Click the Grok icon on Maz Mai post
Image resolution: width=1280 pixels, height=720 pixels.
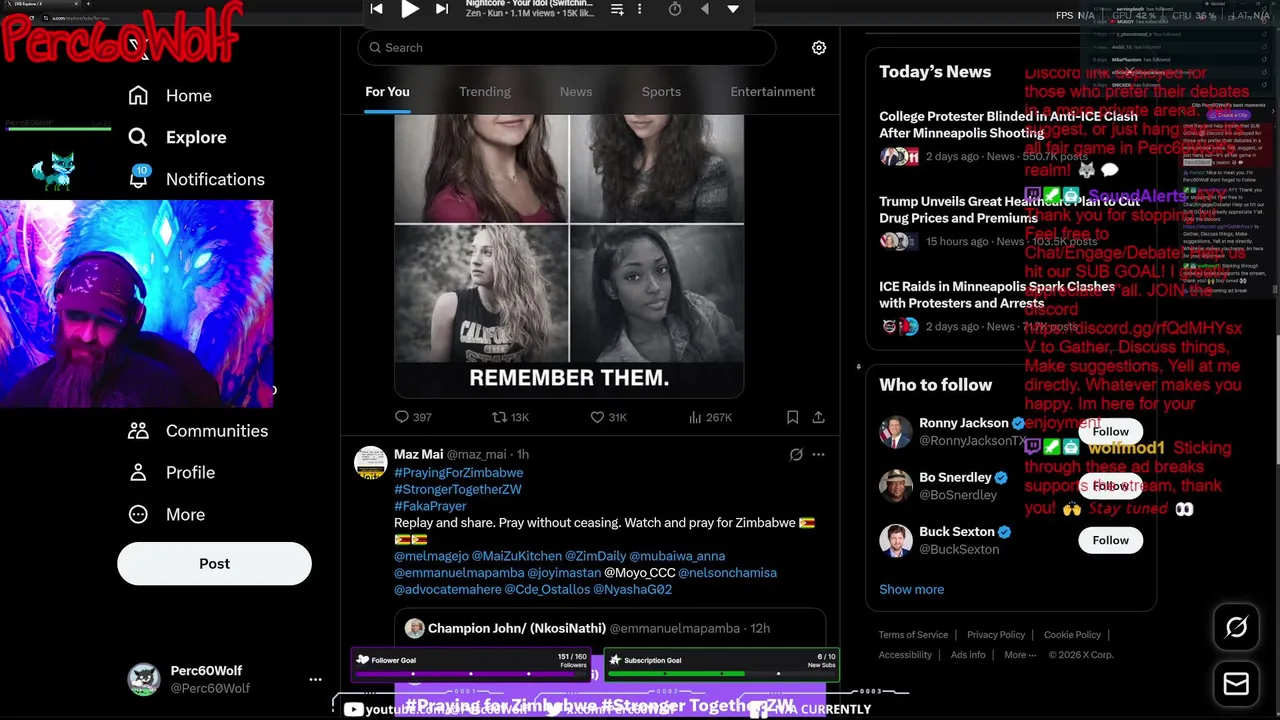(x=796, y=455)
